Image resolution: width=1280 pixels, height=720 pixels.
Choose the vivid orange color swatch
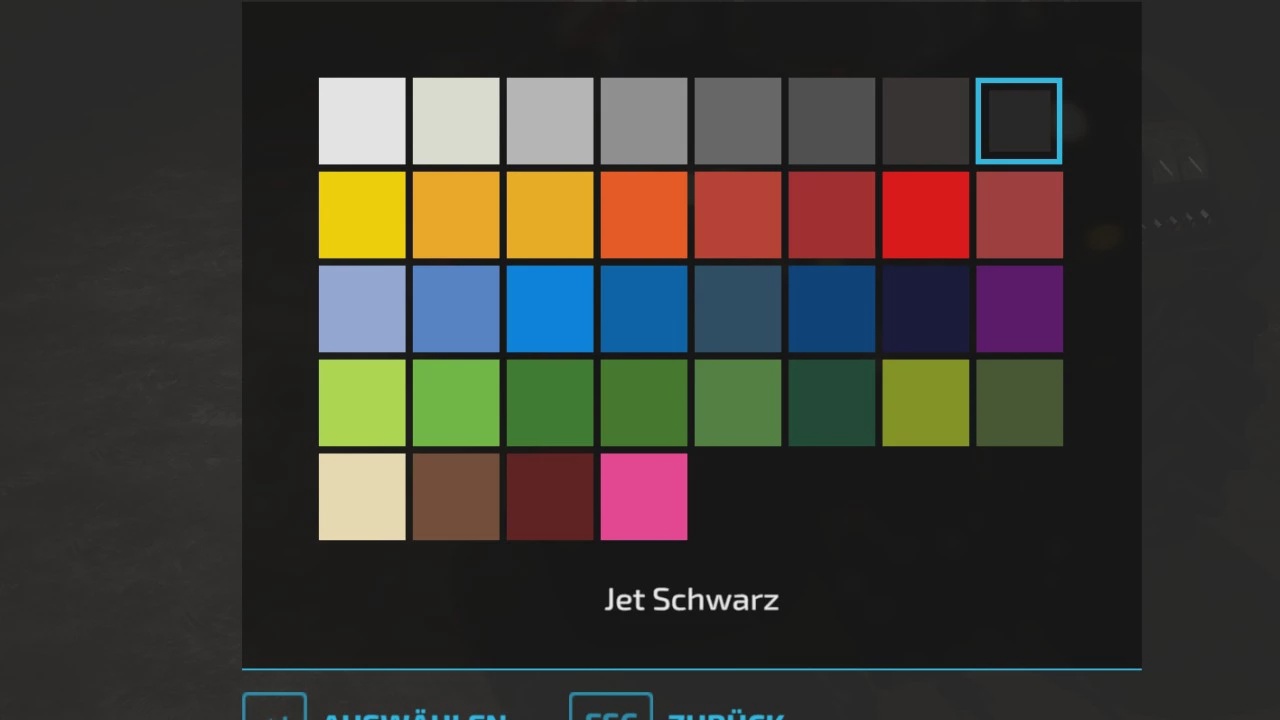(x=643, y=215)
